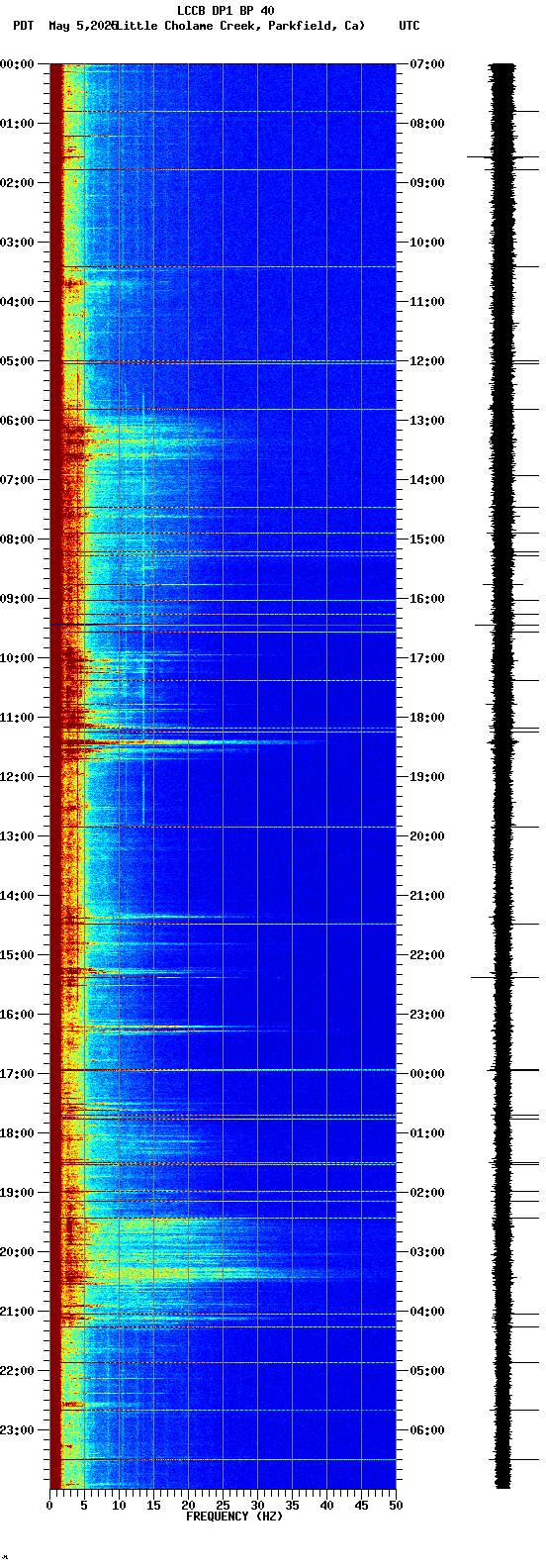Click '07:00' on the UTC time axis
The width and height of the screenshot is (546, 1568).
427,64
